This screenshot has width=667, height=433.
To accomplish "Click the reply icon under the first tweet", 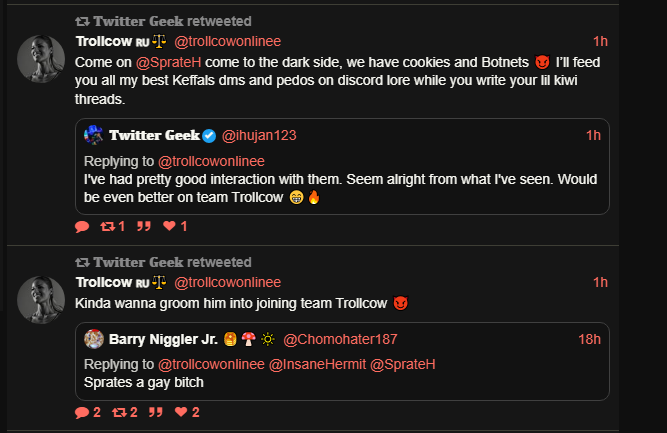I will [82, 226].
